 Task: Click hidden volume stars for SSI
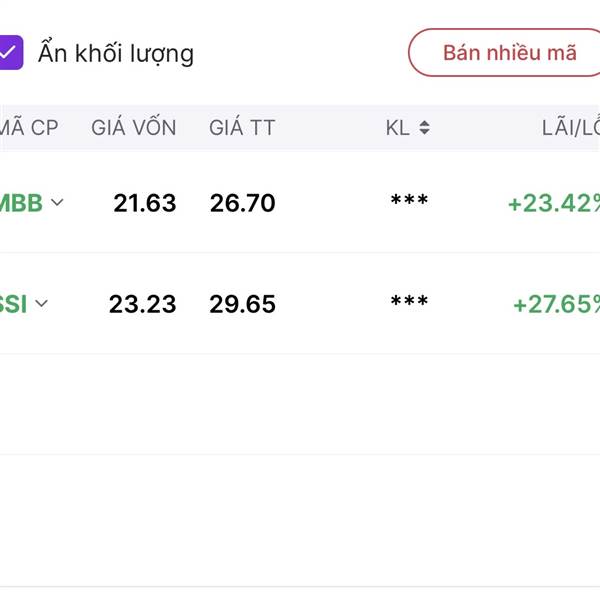pos(409,303)
